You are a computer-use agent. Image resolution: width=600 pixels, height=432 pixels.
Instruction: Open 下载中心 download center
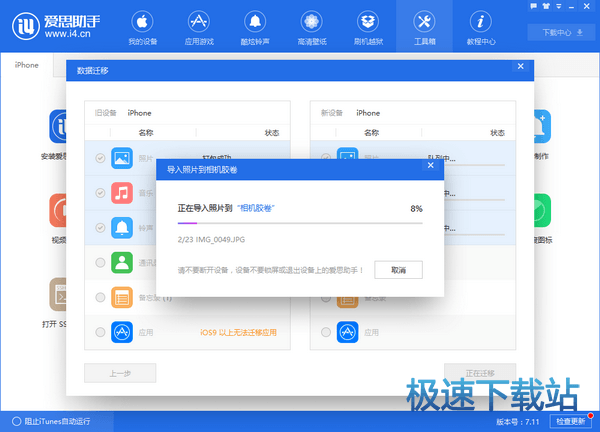click(x=562, y=33)
